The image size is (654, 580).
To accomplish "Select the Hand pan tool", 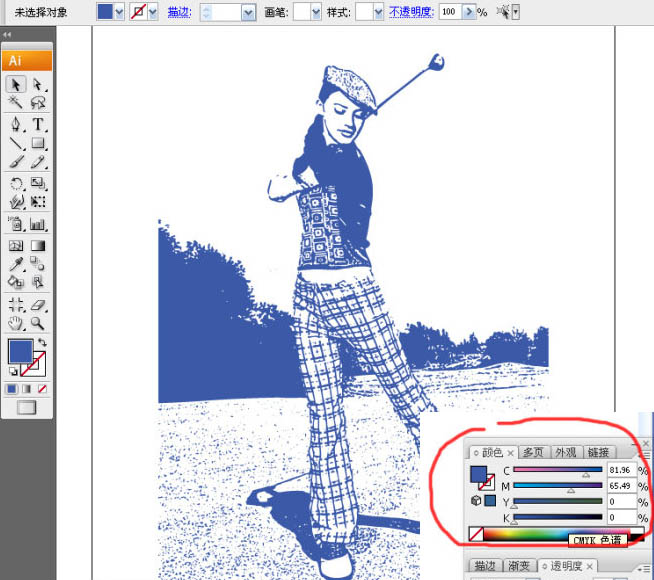I will point(16,323).
